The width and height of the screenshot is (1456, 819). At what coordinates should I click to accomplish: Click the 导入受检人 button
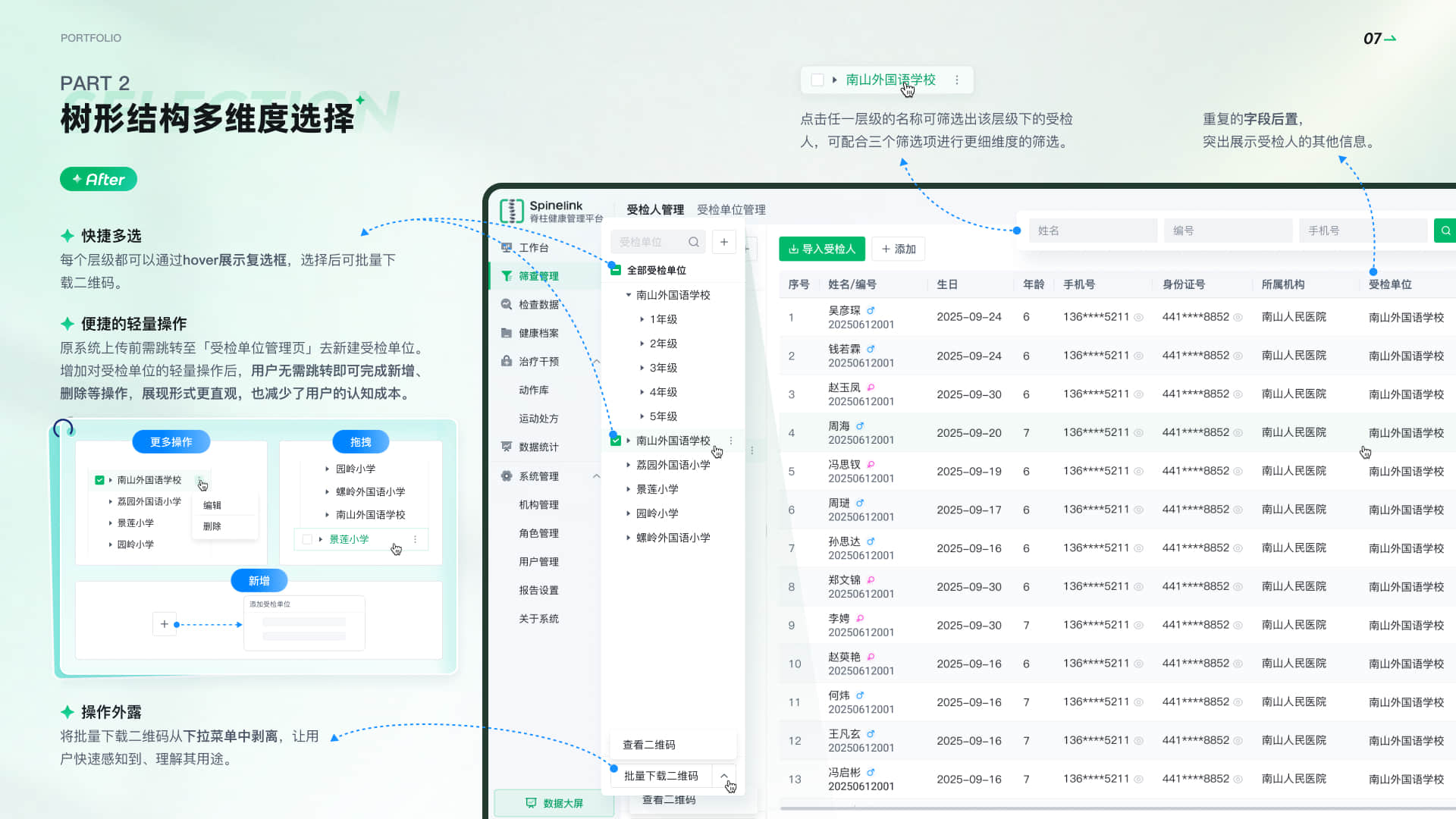coord(822,249)
